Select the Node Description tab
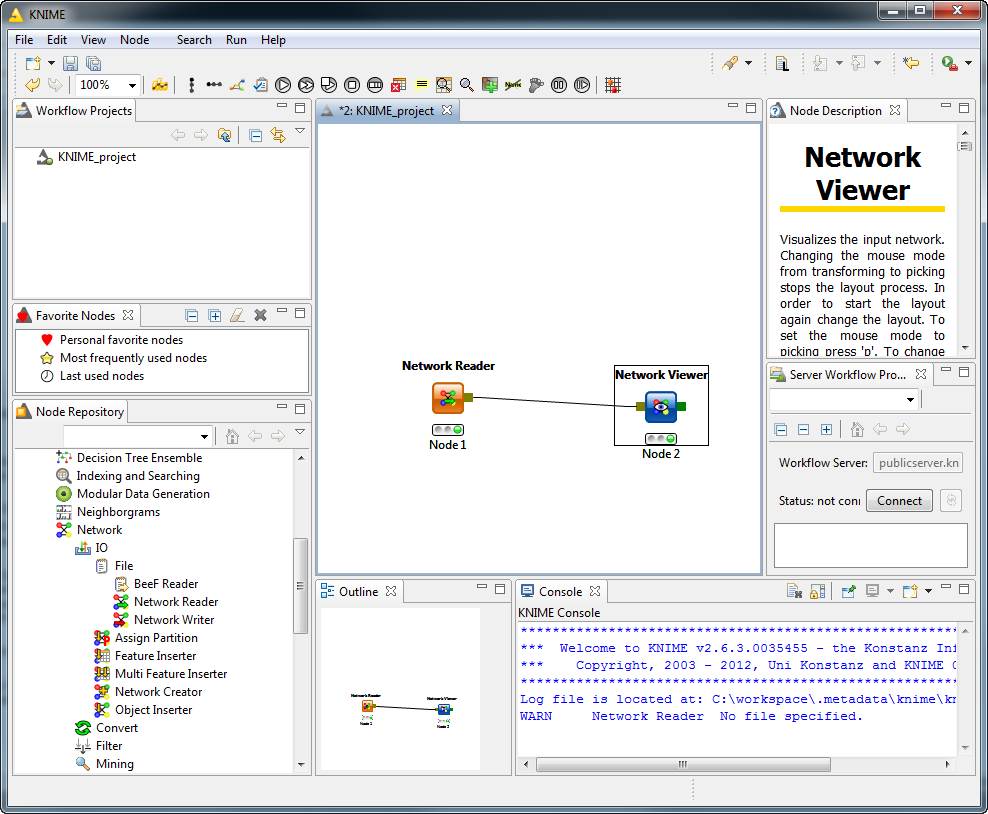988x814 pixels. [836, 111]
